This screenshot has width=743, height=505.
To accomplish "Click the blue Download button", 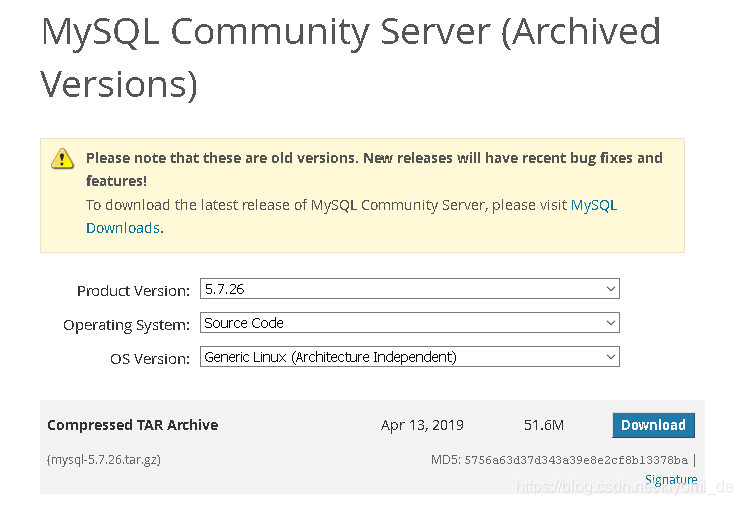I will click(653, 425).
